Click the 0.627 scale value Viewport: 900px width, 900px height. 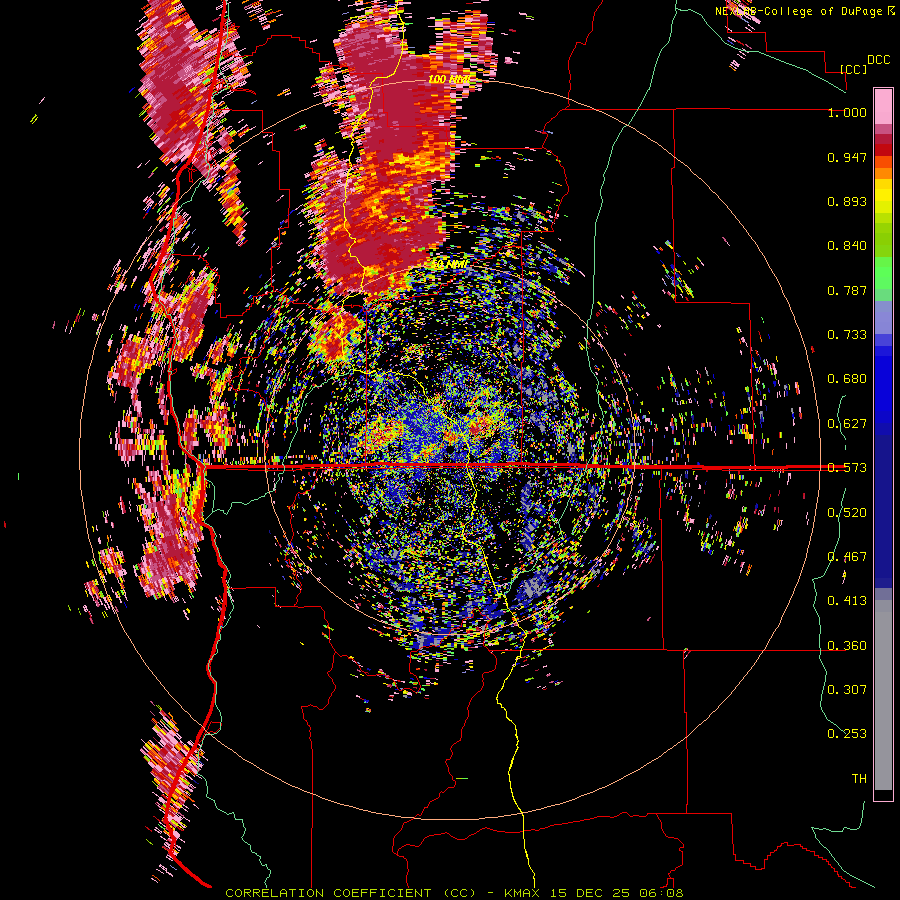pos(847,424)
